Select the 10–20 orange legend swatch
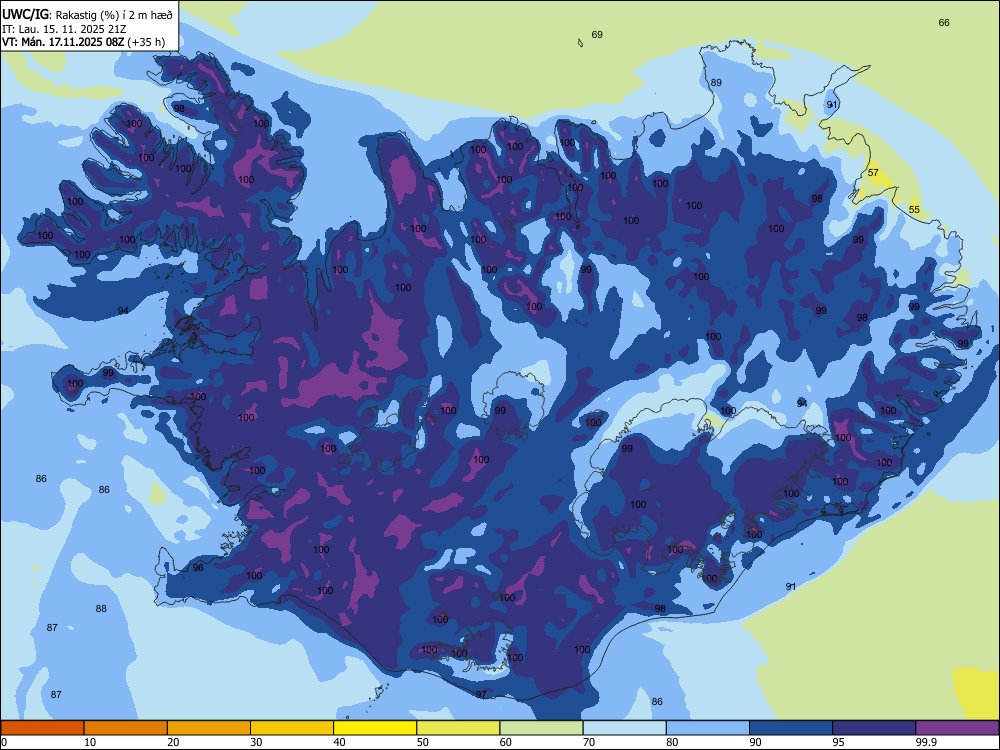 126,728
